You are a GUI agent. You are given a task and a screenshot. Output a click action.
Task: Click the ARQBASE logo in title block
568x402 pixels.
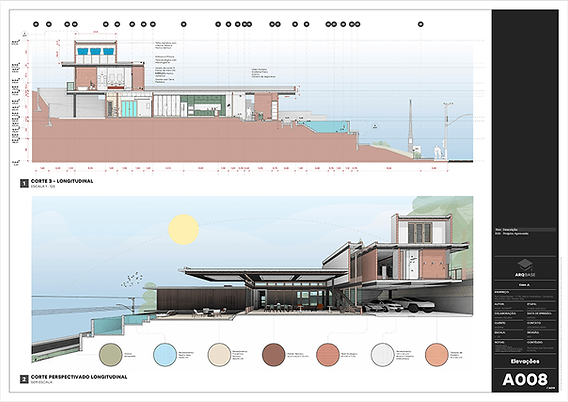tap(525, 268)
